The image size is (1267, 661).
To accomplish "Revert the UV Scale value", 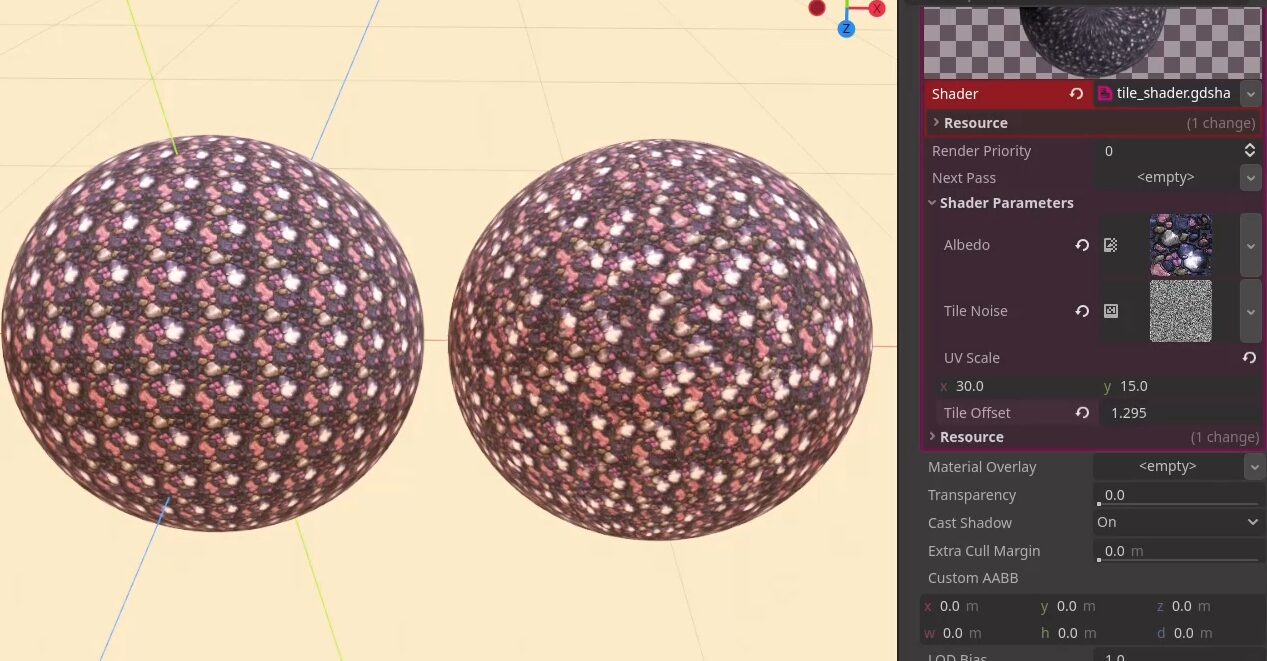I will (1249, 358).
